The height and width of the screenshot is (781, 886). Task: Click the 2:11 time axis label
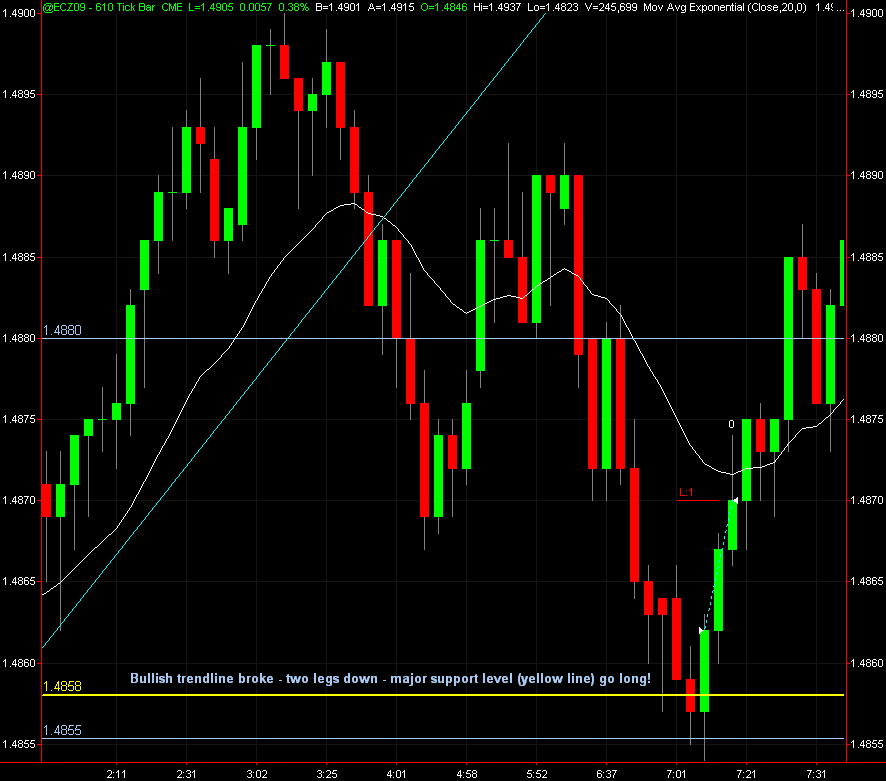click(x=116, y=774)
